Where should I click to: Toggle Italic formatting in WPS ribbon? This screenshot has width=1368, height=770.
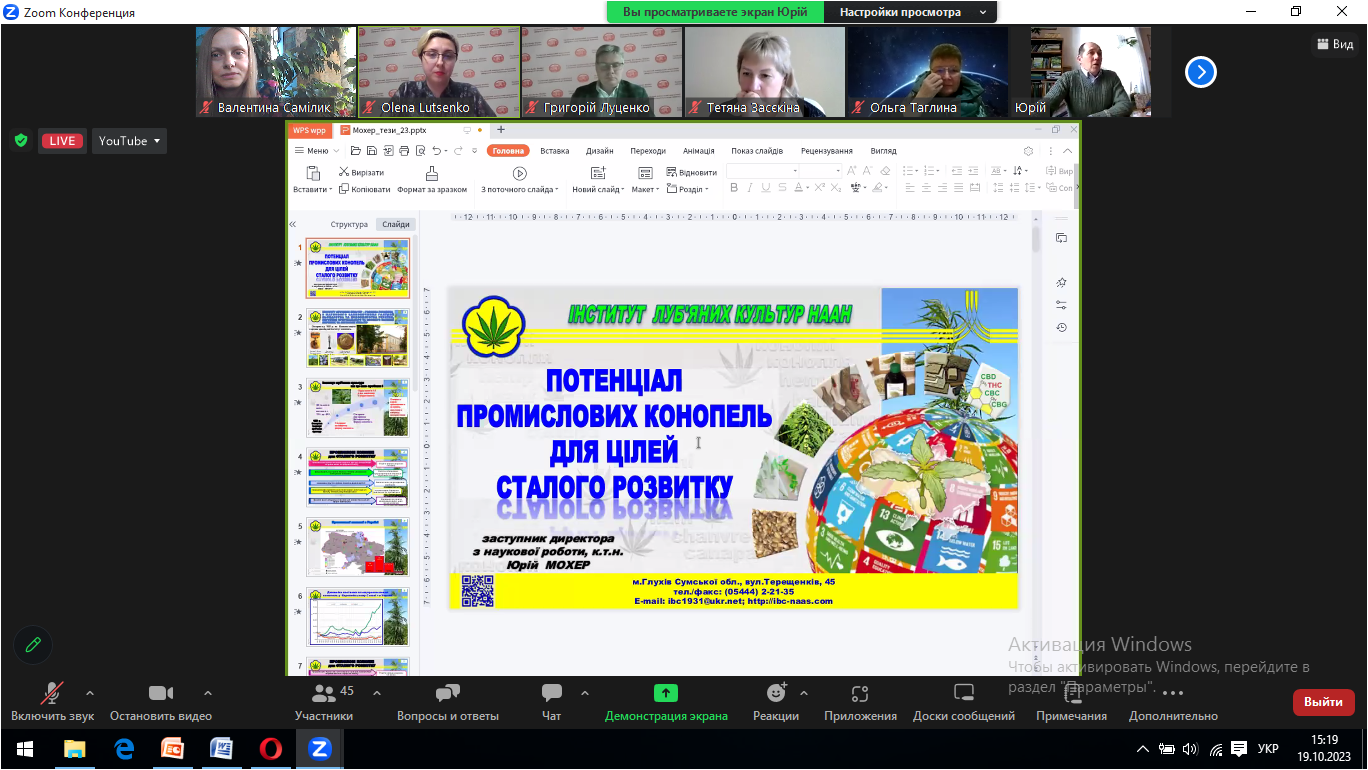[750, 188]
